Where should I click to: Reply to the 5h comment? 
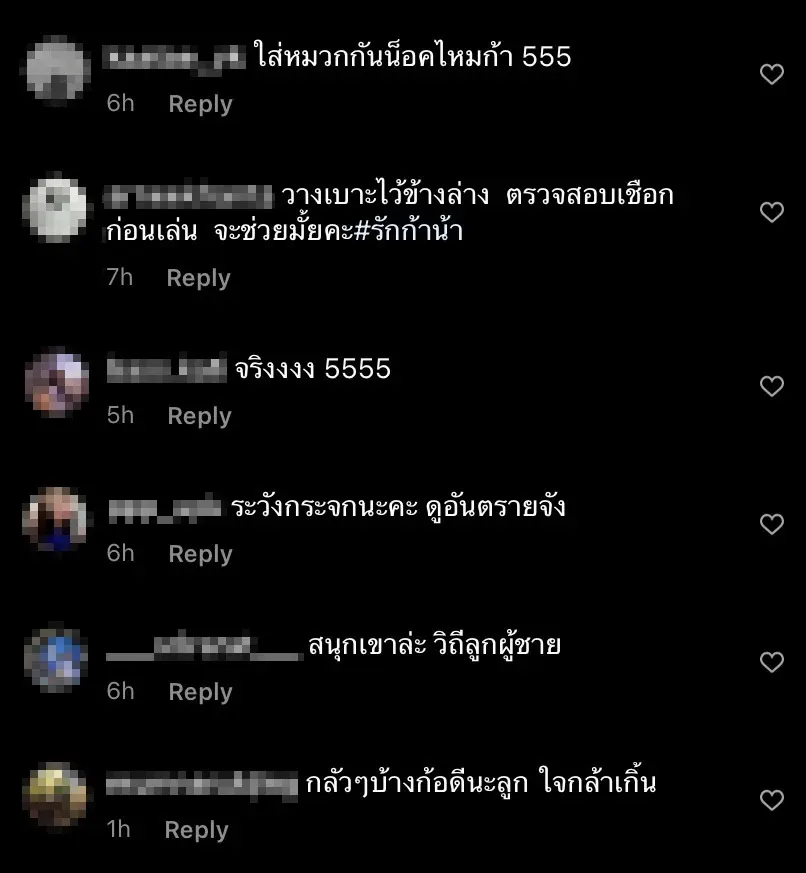199,416
